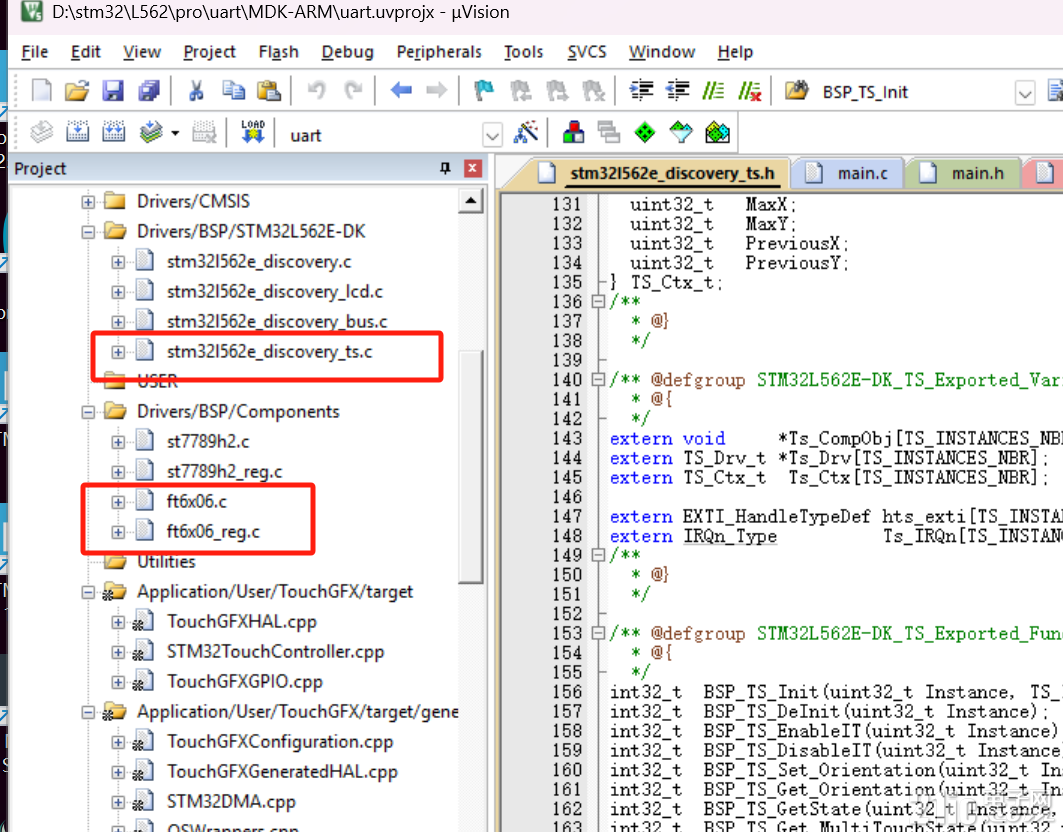Select st7789h2_reg.c in project tree
1063x832 pixels.
click(x=224, y=471)
